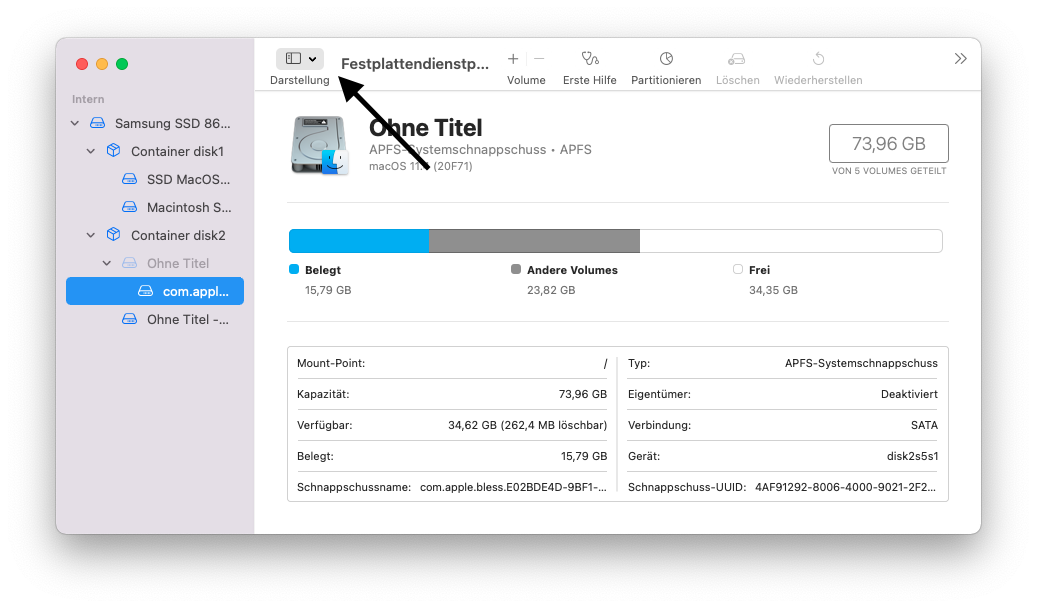Screen dimensions: 1037x608
Task: Select the Samsung SSD 86... row
Action: coord(155,123)
